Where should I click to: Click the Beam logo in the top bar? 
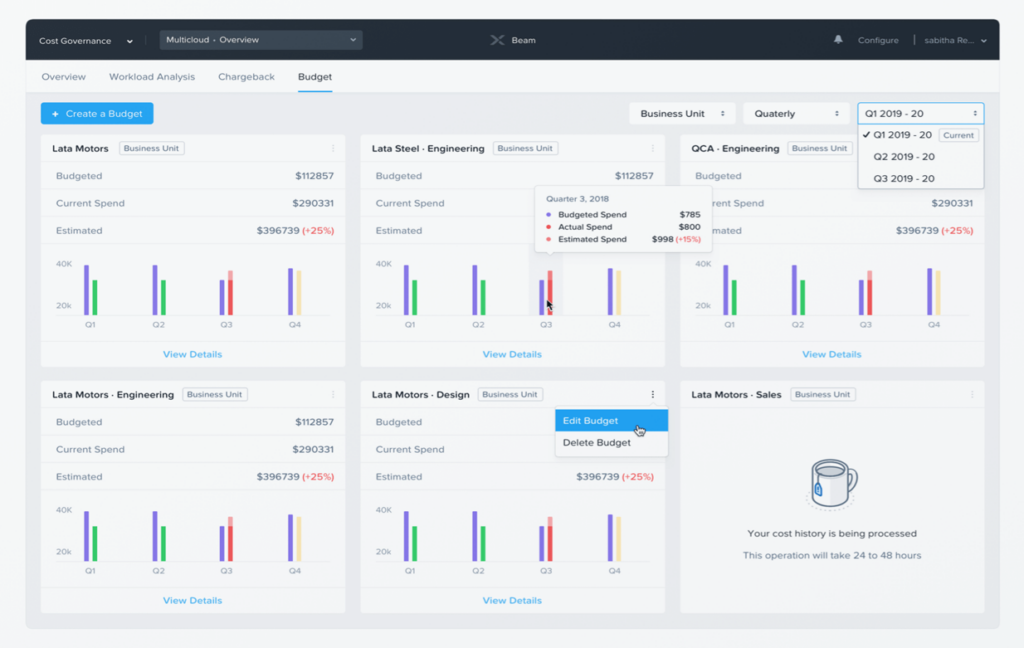511,40
